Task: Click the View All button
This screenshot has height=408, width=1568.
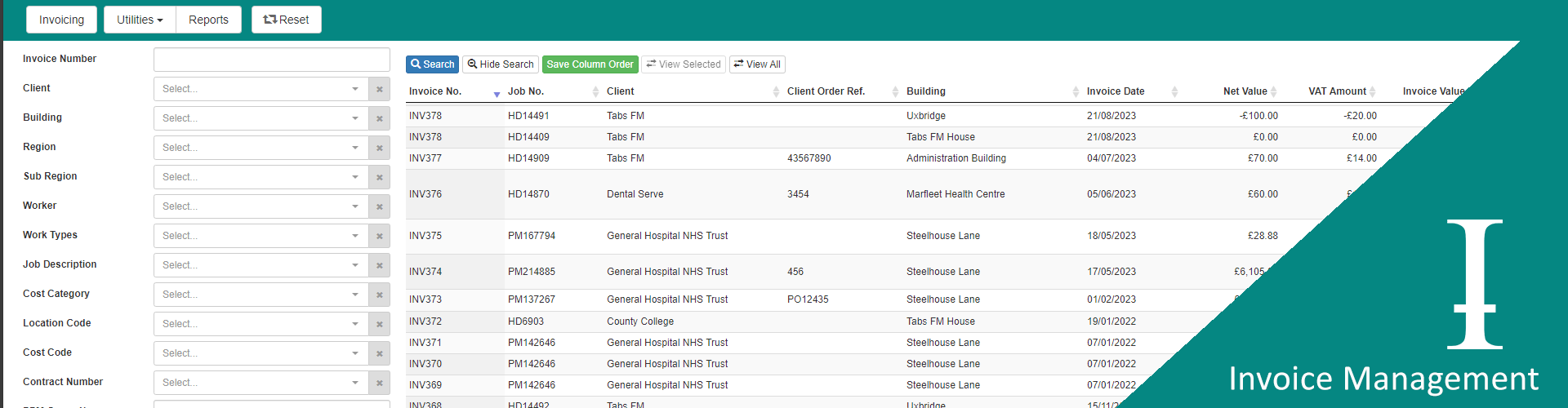Action: pos(757,64)
